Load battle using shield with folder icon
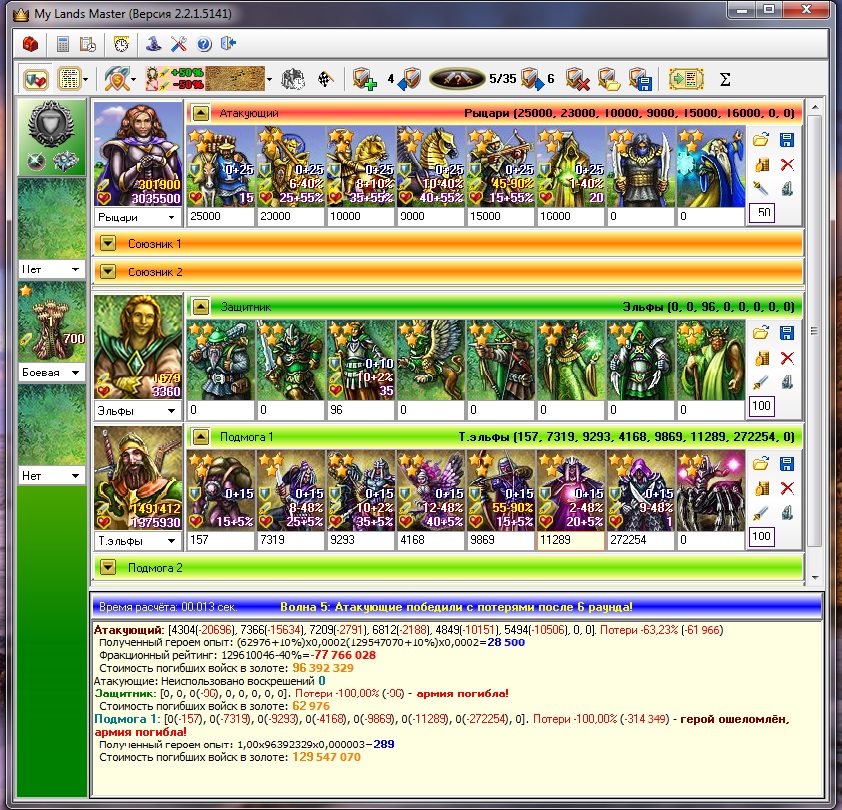This screenshot has width=842, height=810. 609,79
